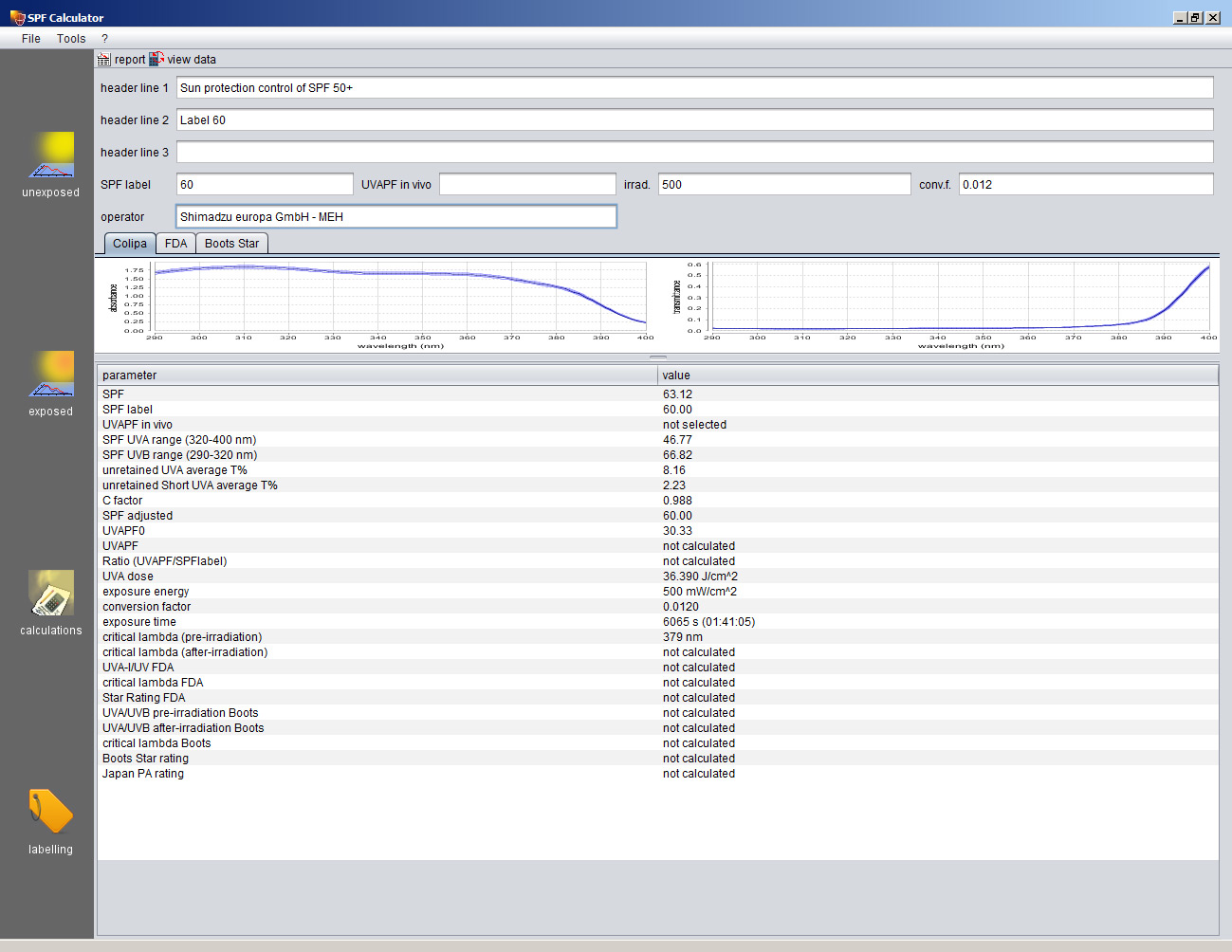Open the labelling section tag icon
1232x952 pixels.
coord(51,812)
